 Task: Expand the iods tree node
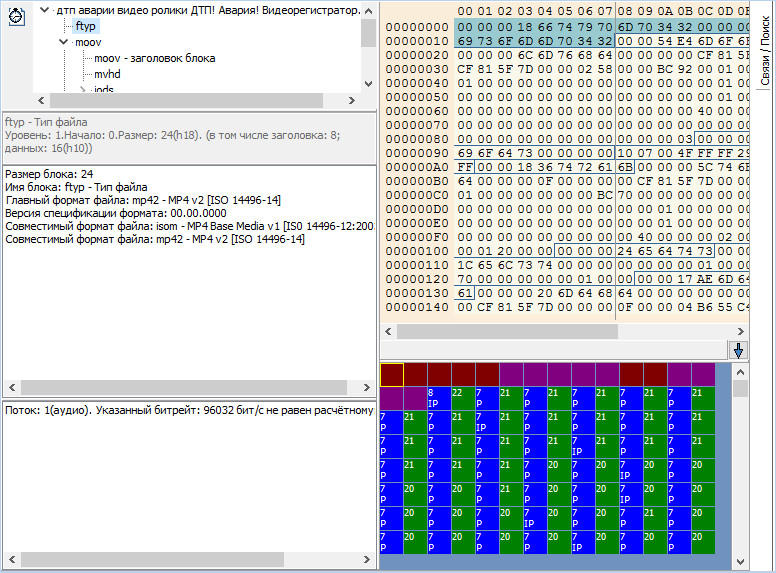[83, 90]
